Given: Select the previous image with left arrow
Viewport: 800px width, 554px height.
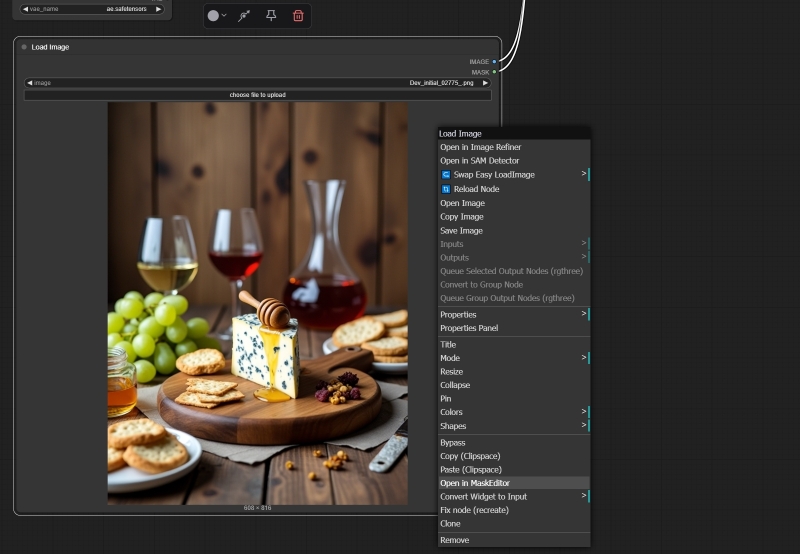Looking at the screenshot, I should [29, 83].
